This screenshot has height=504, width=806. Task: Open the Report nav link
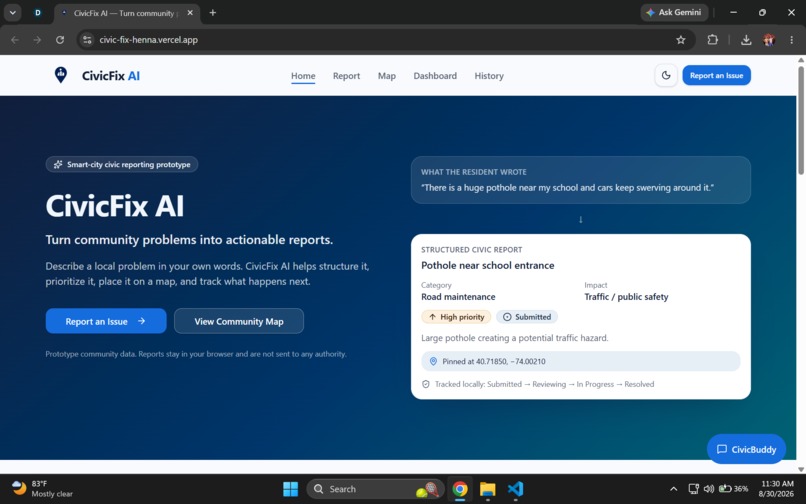(346, 76)
